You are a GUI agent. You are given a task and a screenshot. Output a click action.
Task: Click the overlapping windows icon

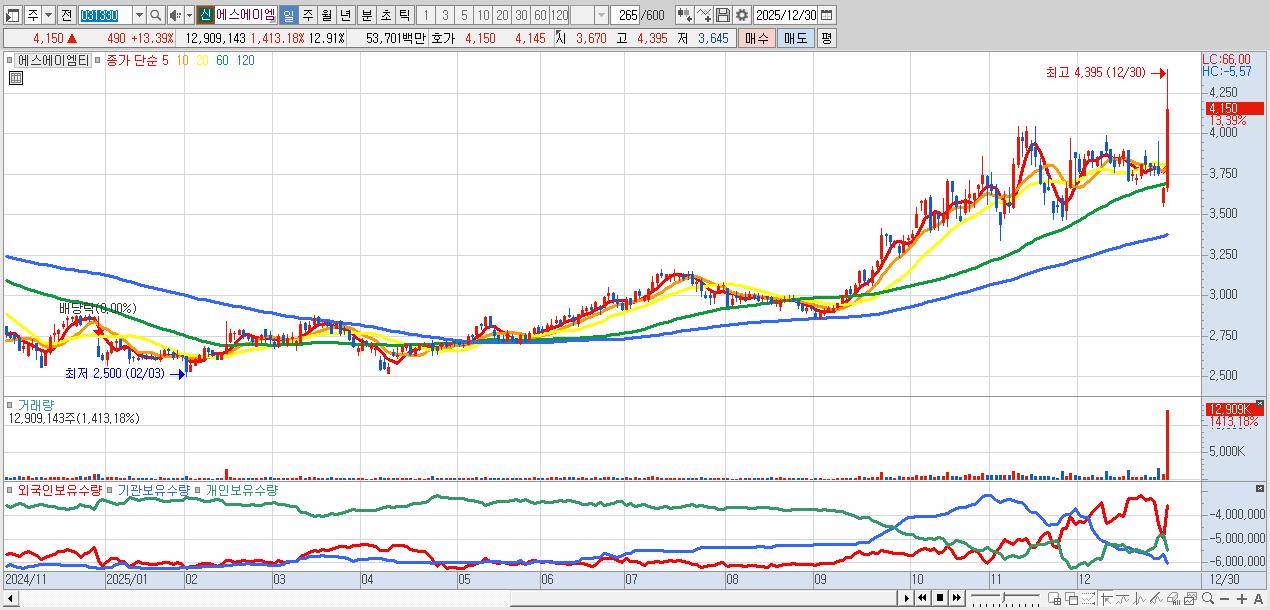point(1071,599)
